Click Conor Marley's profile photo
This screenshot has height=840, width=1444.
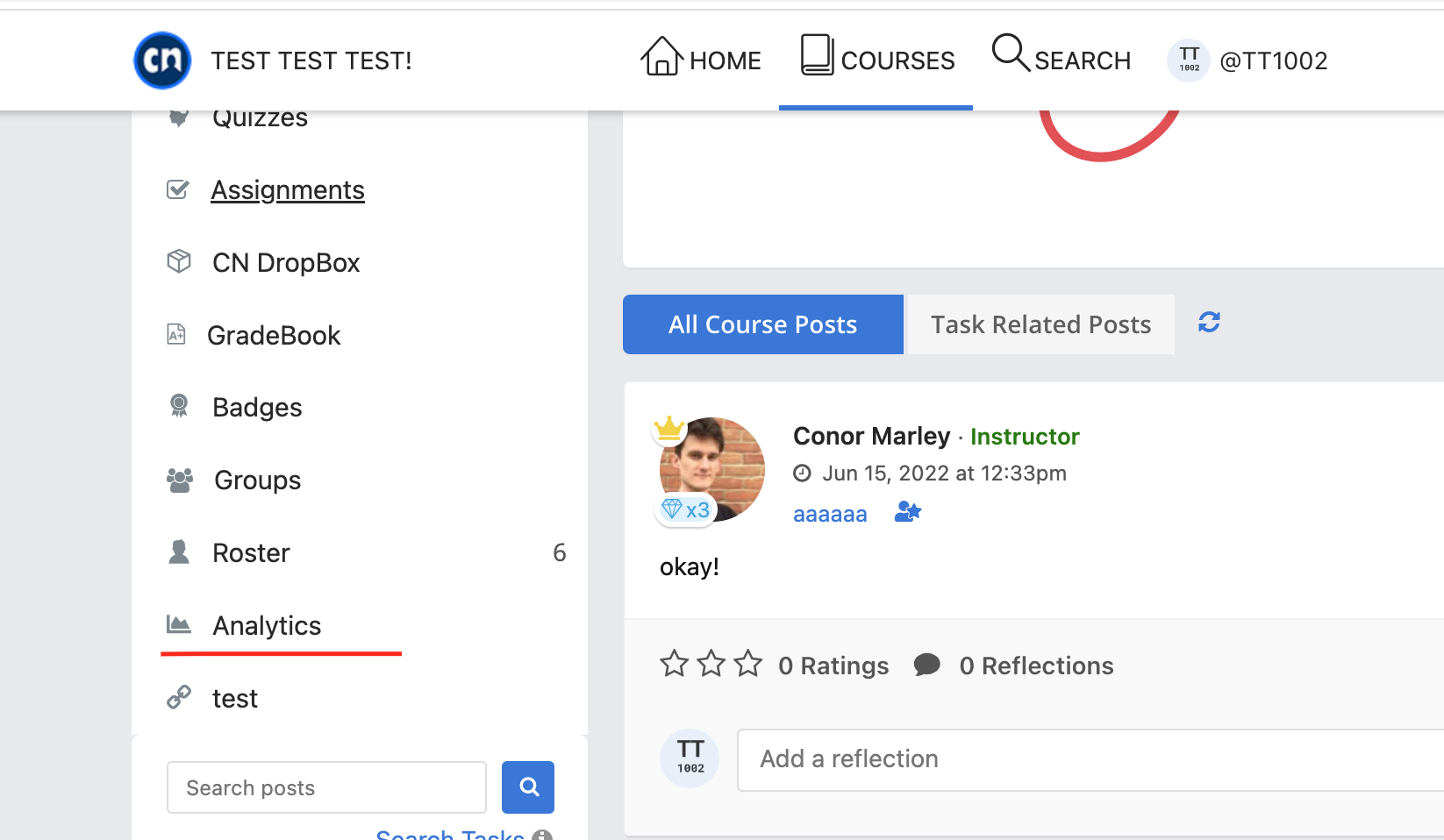pyautogui.click(x=711, y=470)
